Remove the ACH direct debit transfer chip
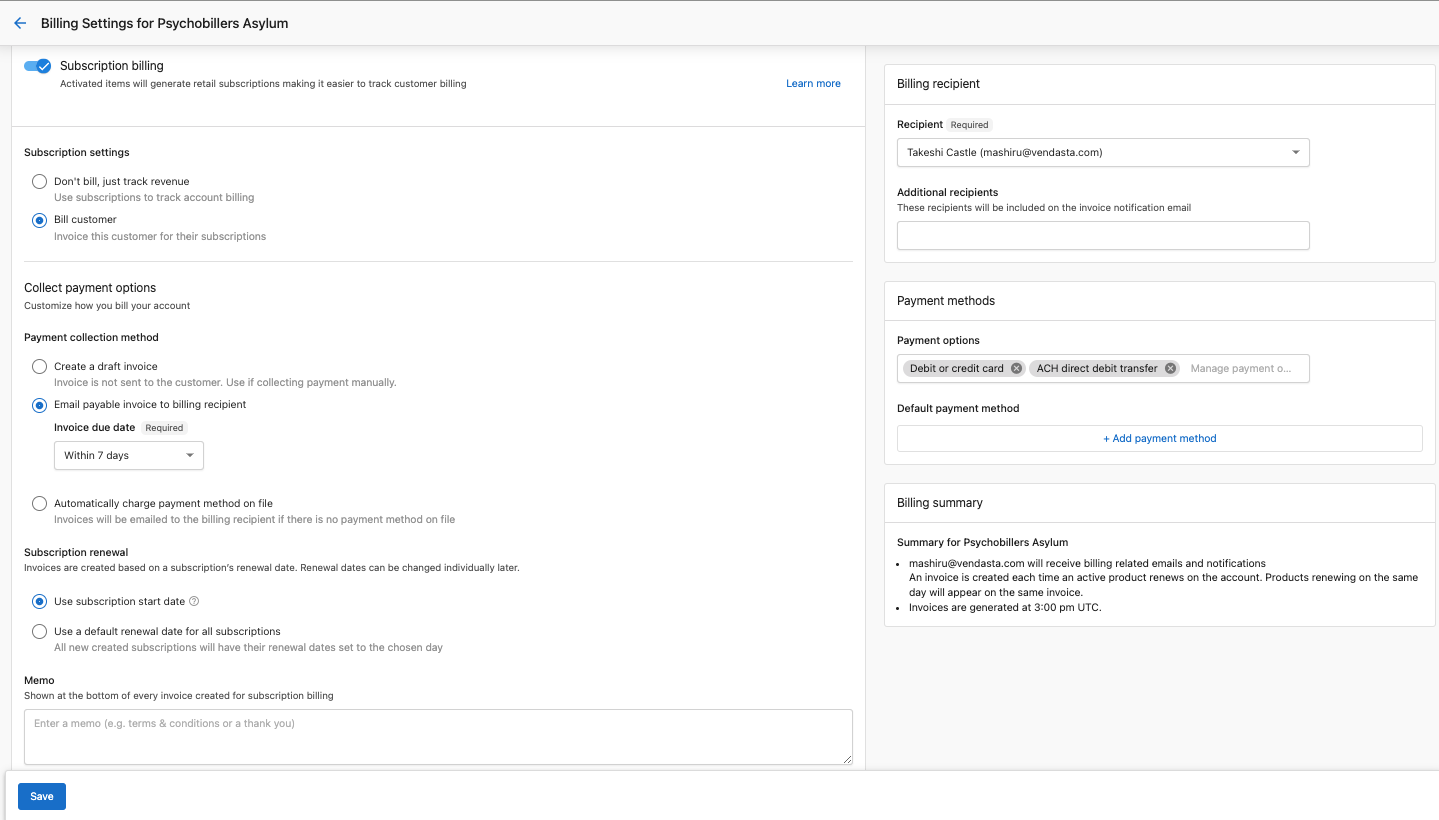 pyautogui.click(x=1170, y=368)
